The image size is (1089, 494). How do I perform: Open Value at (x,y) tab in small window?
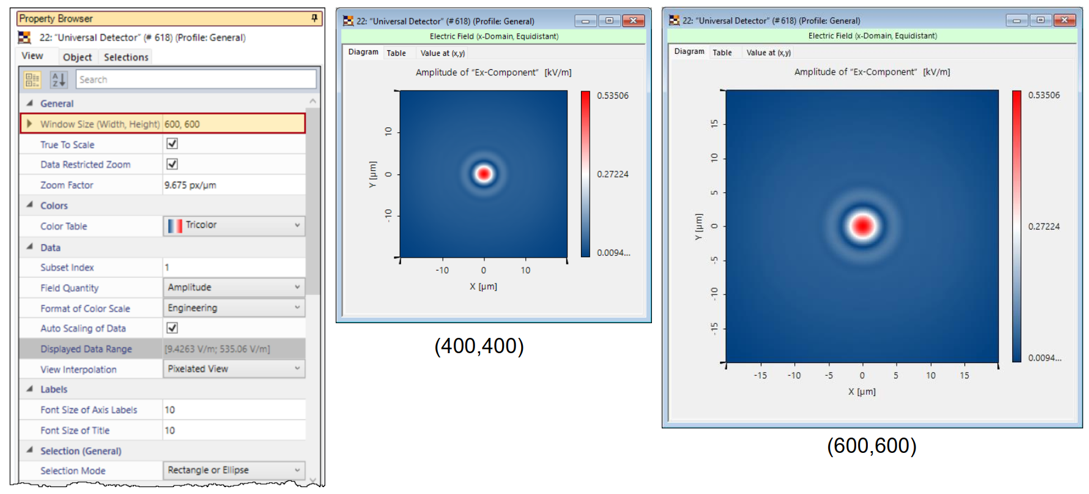click(x=442, y=53)
